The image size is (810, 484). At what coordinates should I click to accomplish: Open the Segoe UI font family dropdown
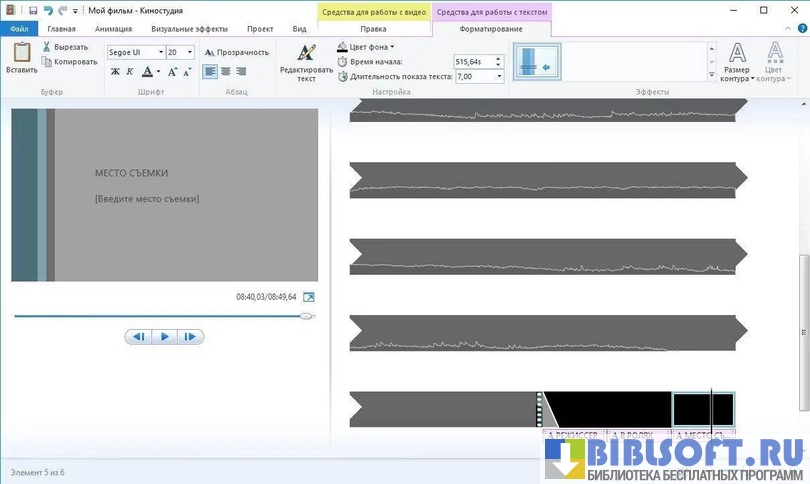(x=160, y=52)
